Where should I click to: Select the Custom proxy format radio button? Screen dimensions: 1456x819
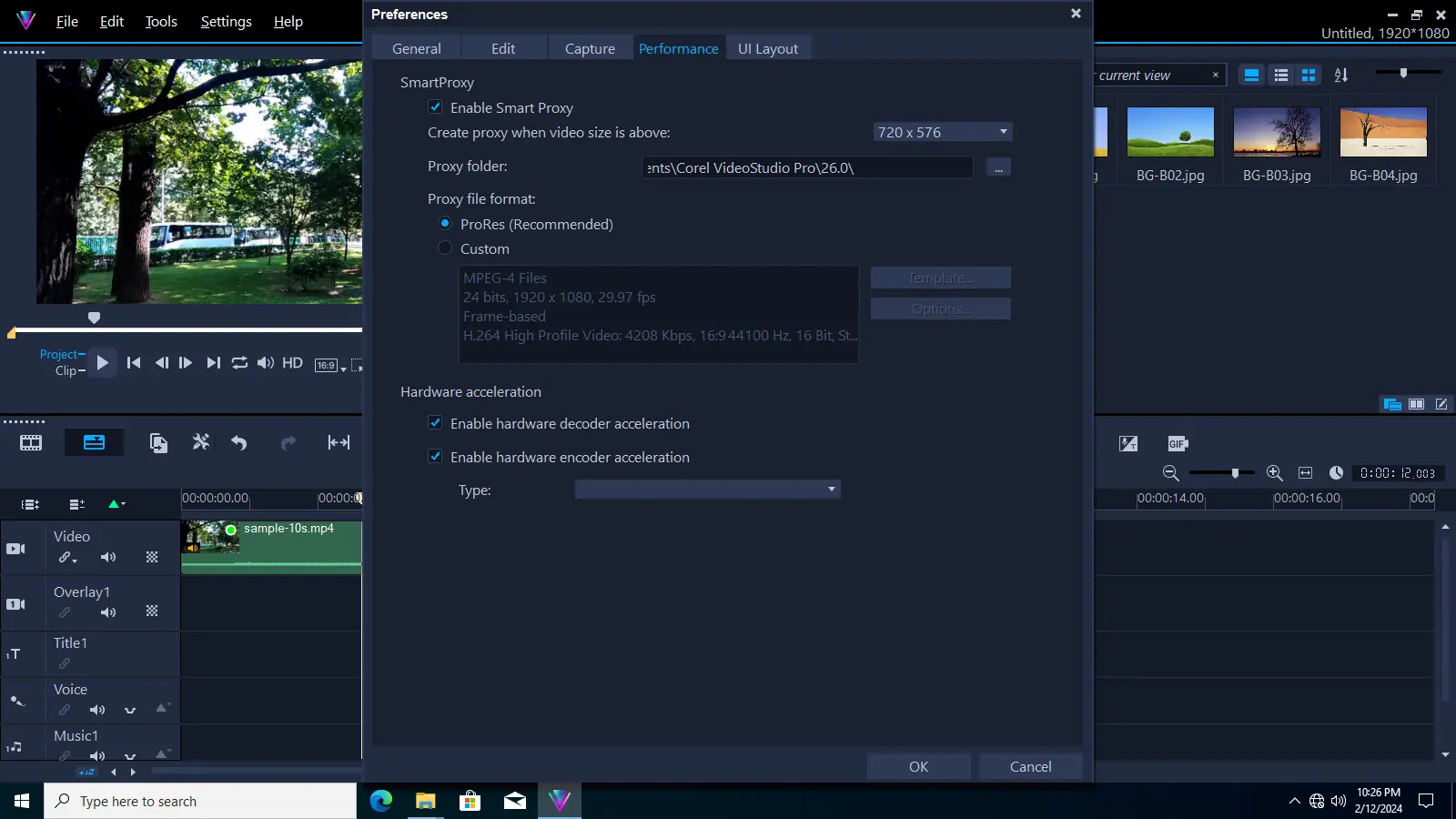click(x=445, y=248)
